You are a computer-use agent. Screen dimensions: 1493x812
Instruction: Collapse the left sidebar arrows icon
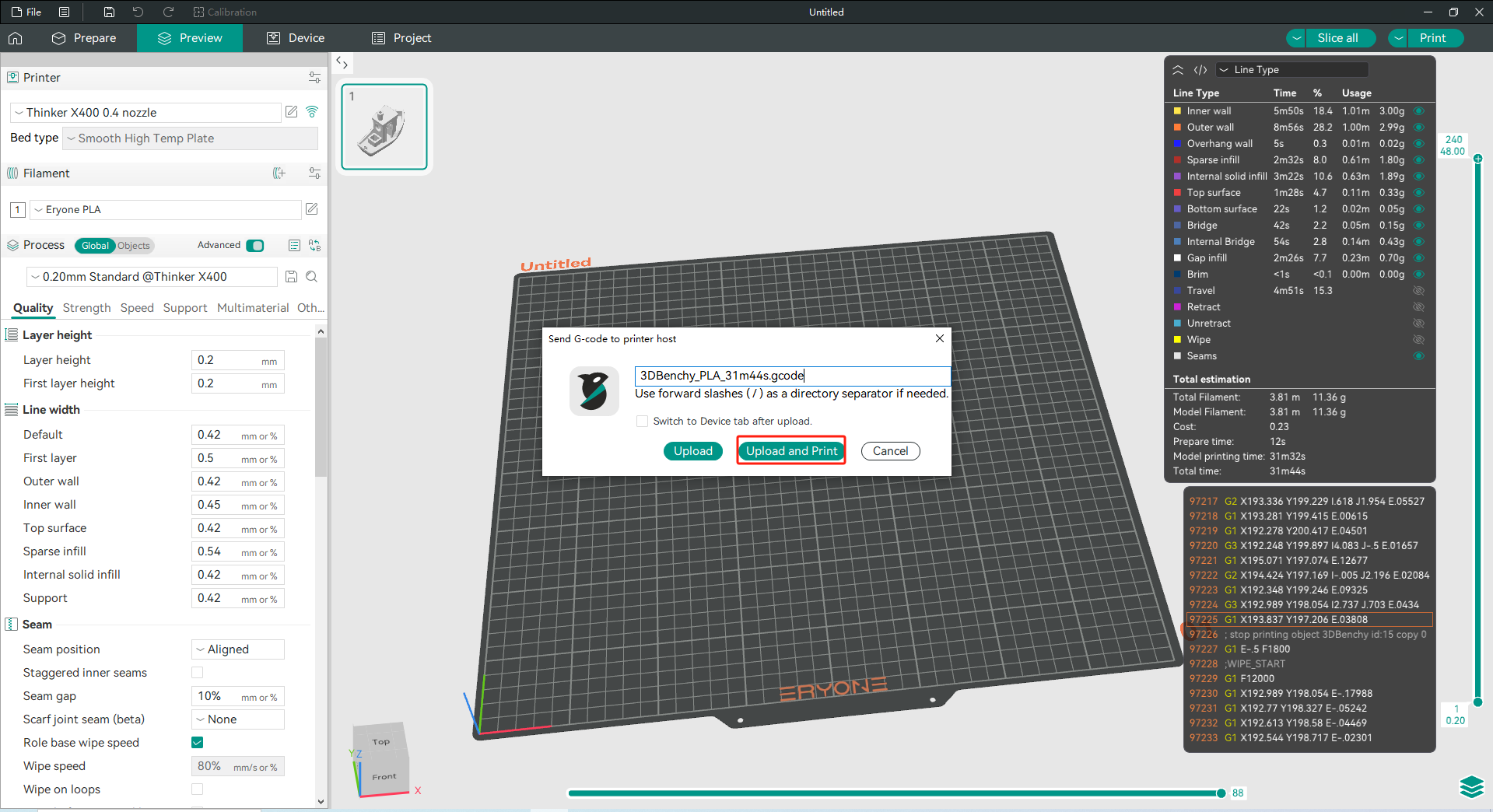(342, 62)
